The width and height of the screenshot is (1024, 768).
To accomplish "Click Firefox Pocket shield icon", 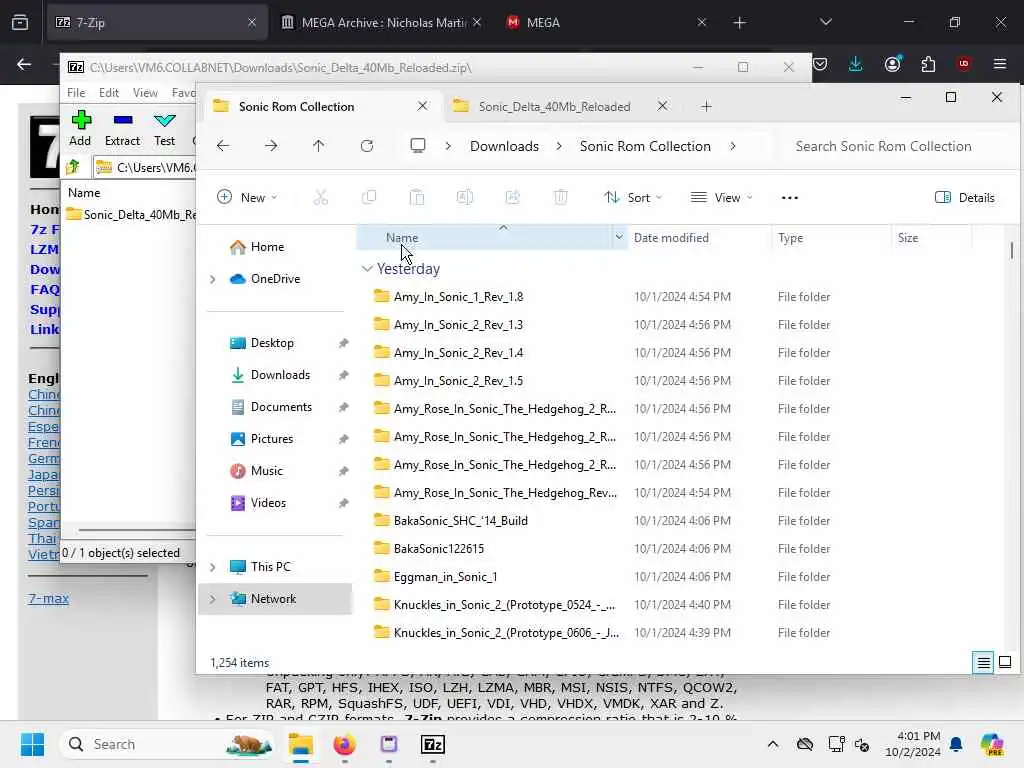I will click(x=820, y=64).
